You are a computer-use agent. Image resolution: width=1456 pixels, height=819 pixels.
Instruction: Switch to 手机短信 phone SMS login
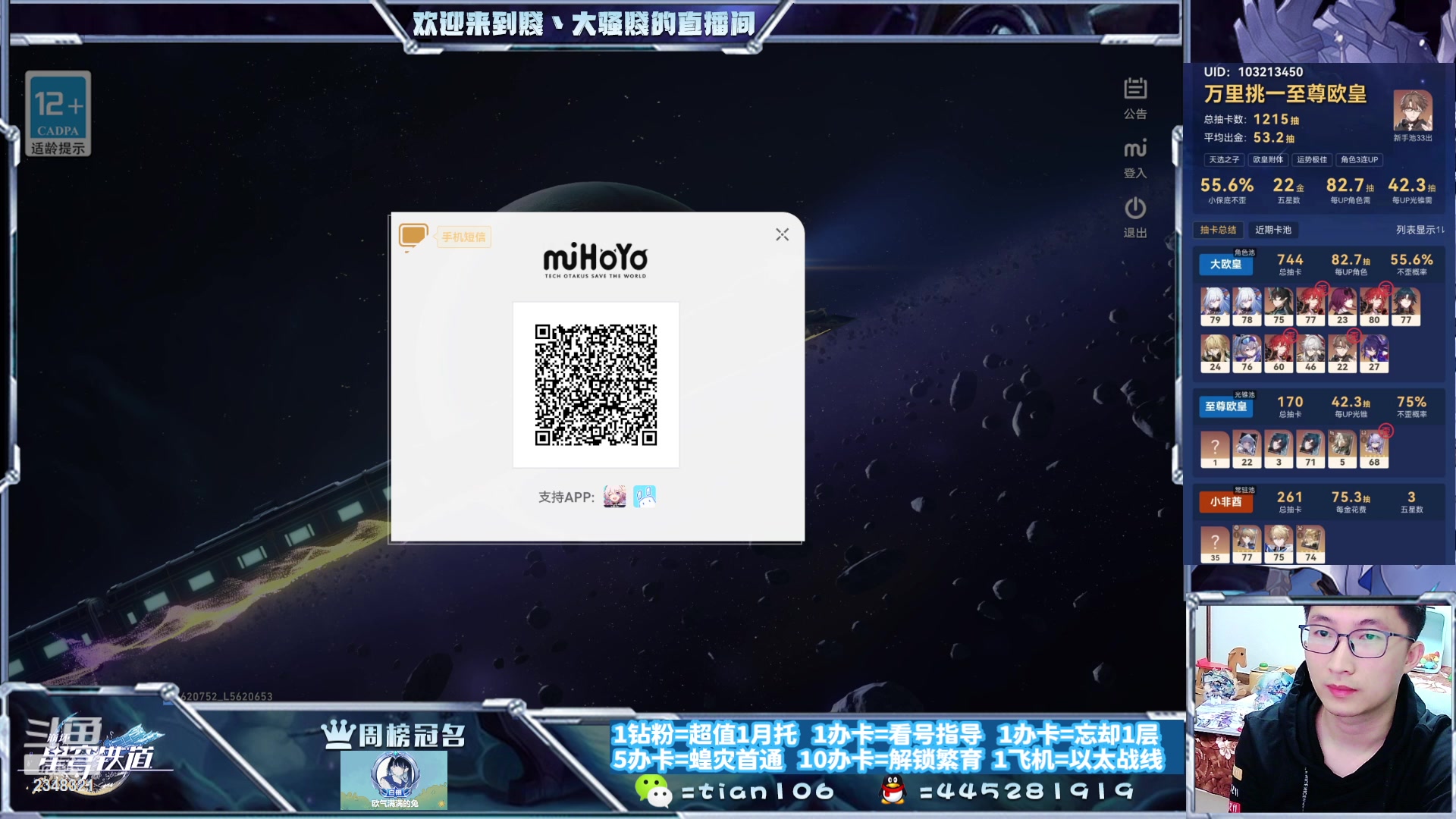[x=463, y=237]
